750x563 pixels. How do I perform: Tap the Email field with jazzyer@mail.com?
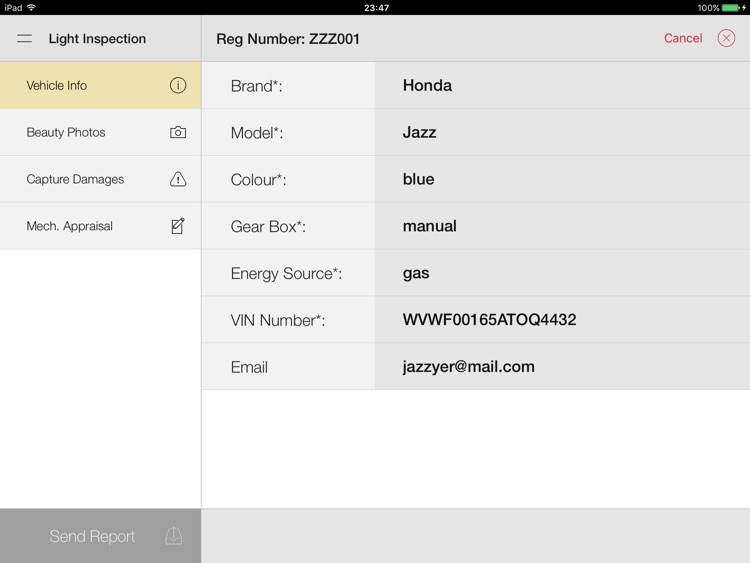(561, 367)
